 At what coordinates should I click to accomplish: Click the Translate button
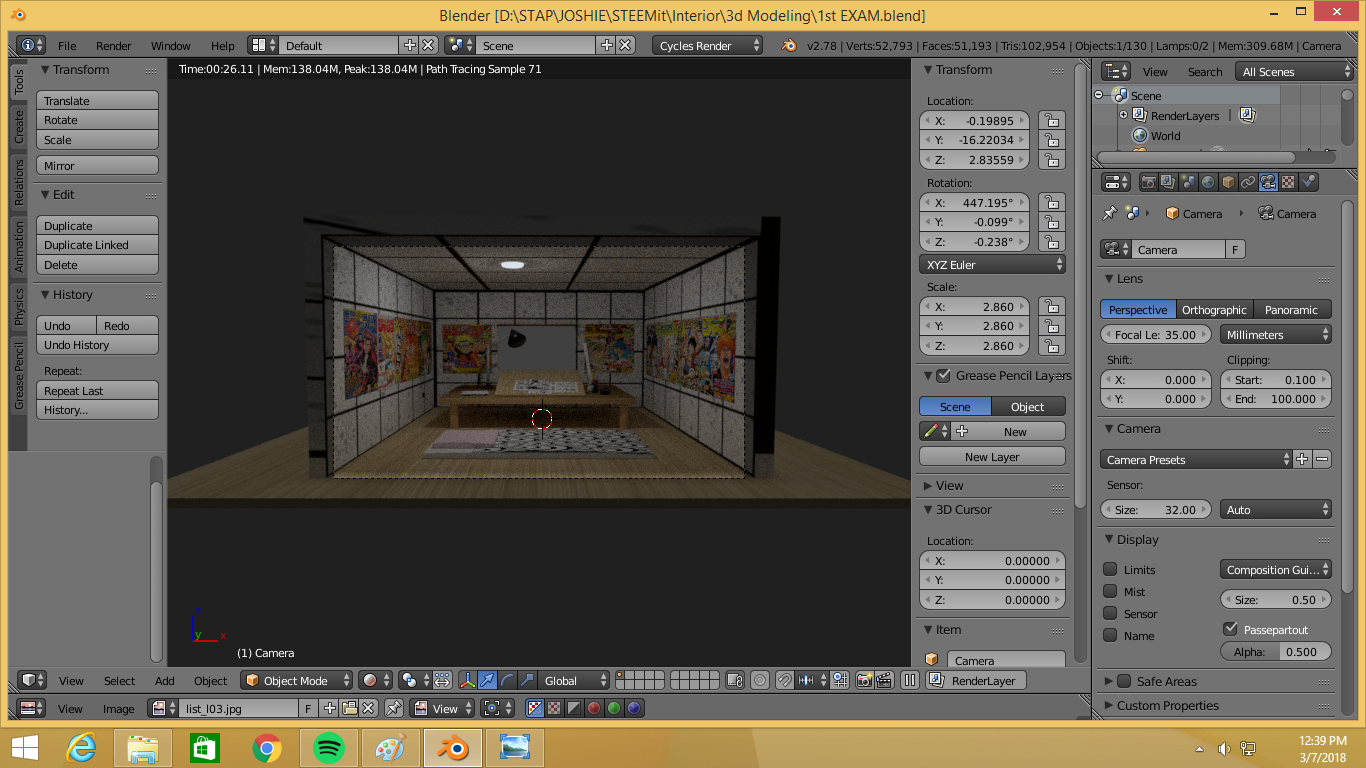[98, 101]
